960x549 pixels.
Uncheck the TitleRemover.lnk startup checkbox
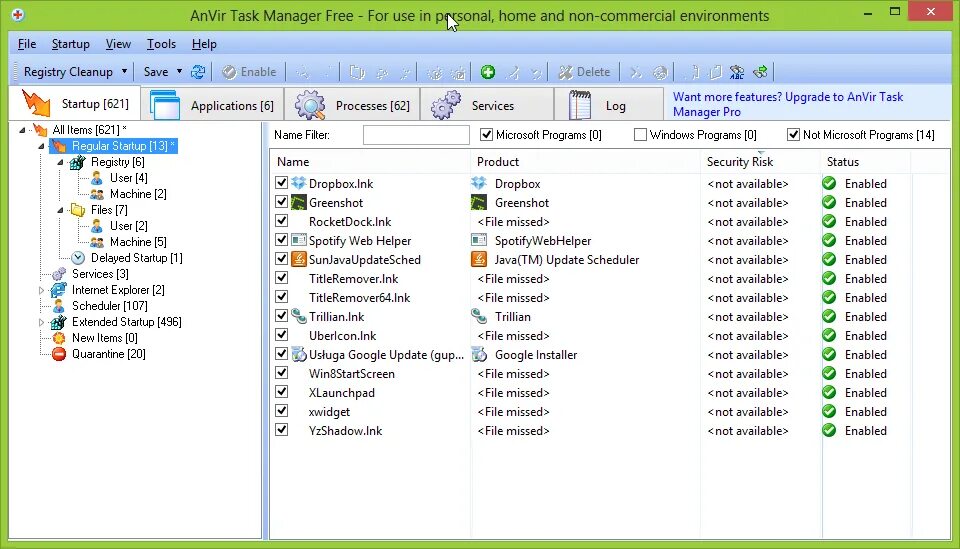tap(281, 277)
